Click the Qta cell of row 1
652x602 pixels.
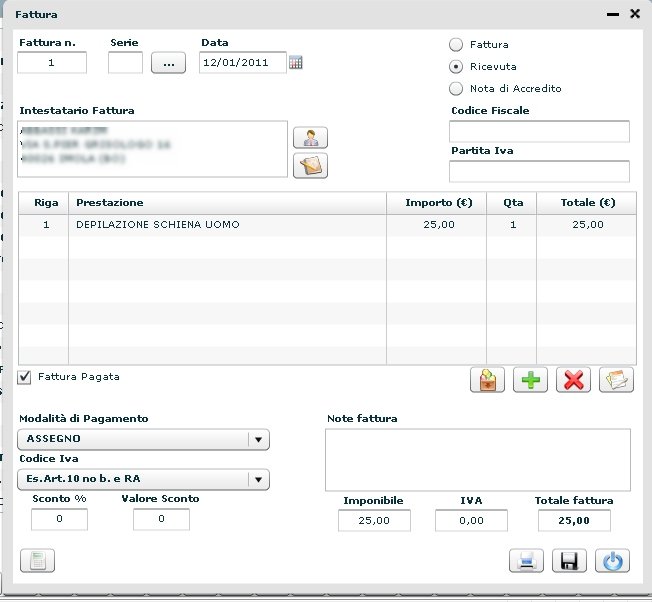(512, 225)
